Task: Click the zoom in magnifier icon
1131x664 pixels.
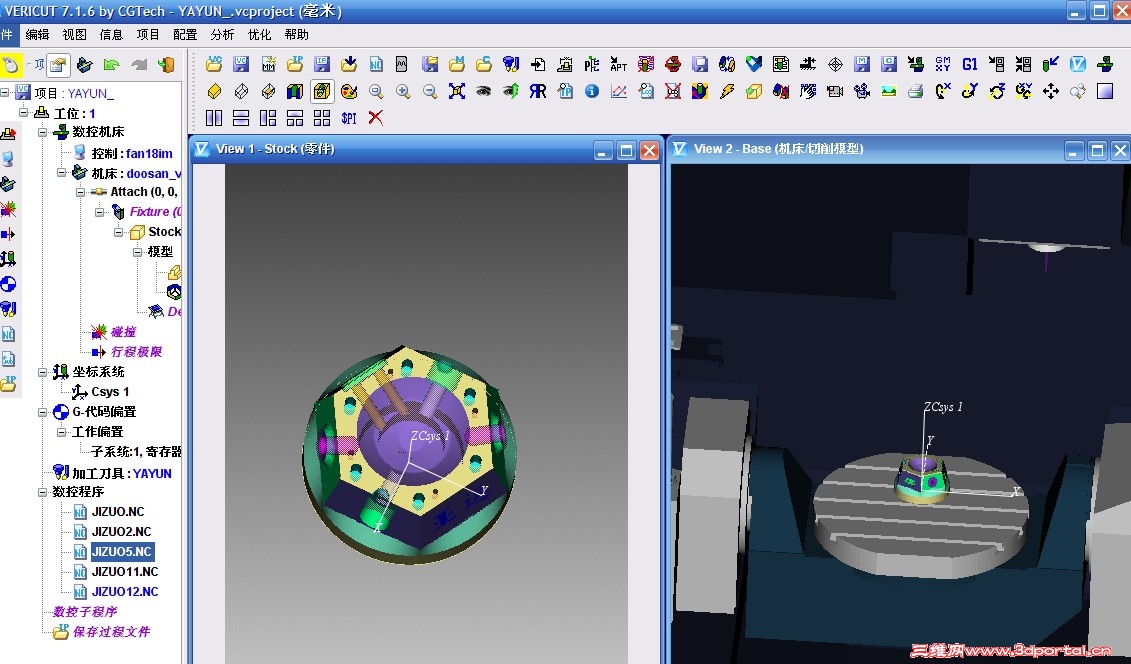Action: [402, 92]
